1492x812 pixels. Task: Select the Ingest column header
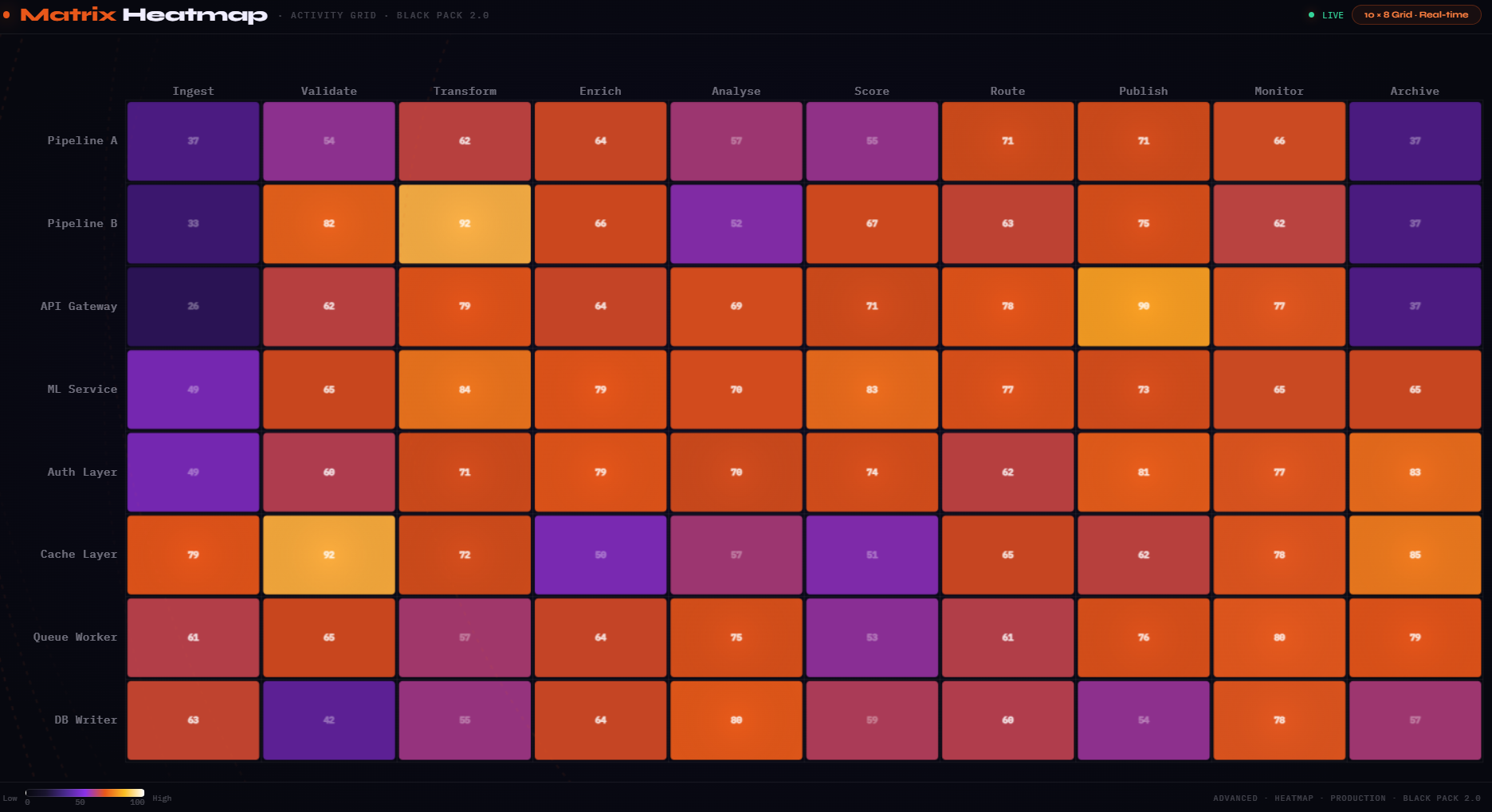tap(193, 91)
